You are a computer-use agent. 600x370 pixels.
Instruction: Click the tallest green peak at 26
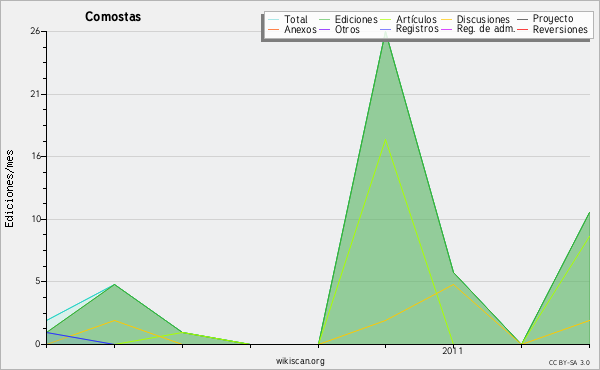pyautogui.click(x=386, y=32)
